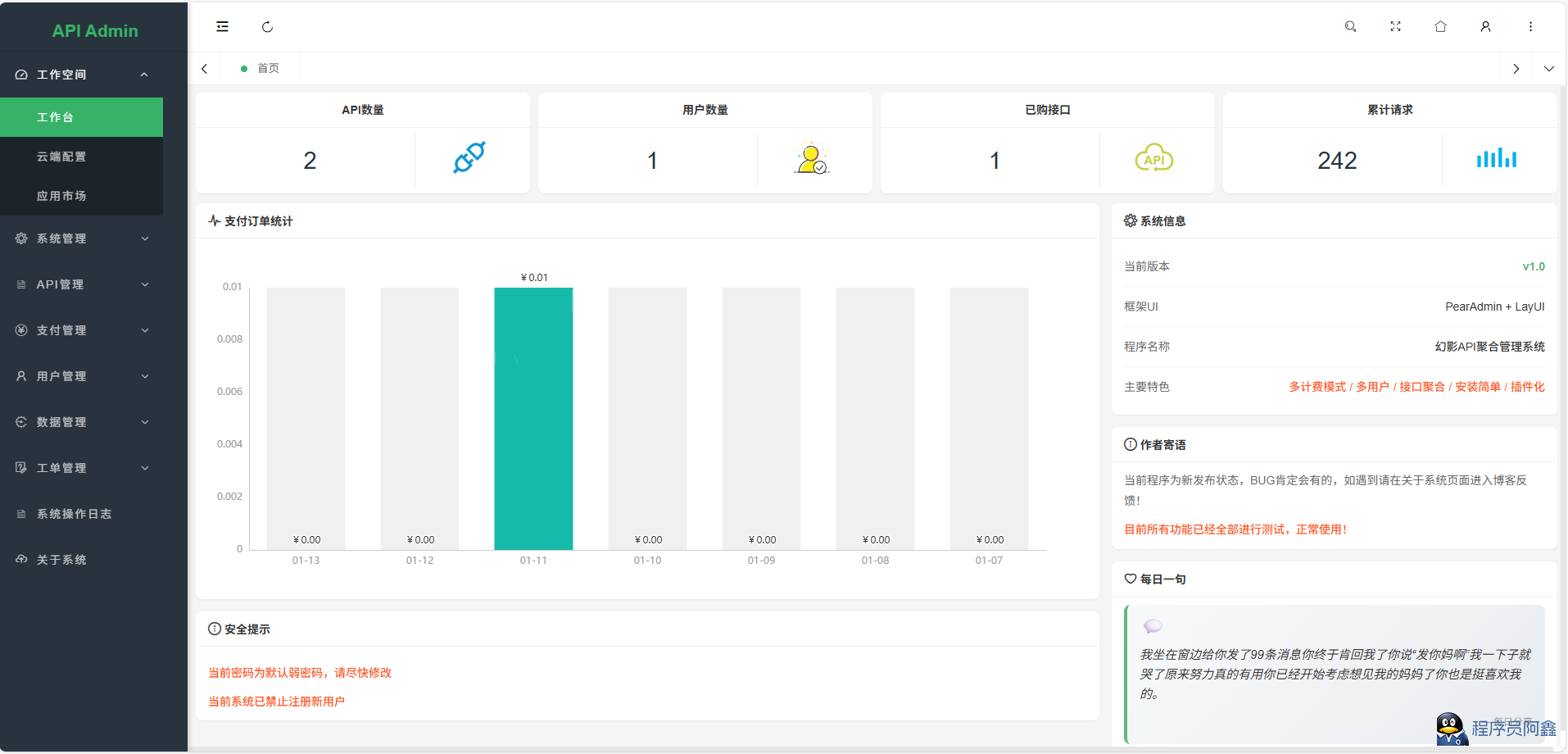Open 系统操作日志 in the sidebar
The image size is (1568, 754).
coord(74,514)
